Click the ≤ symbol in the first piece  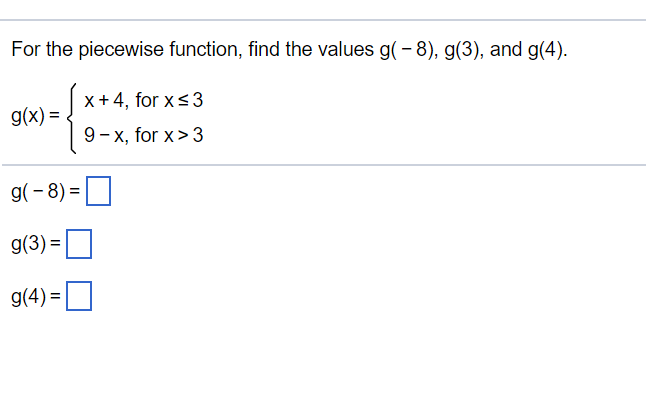point(183,101)
